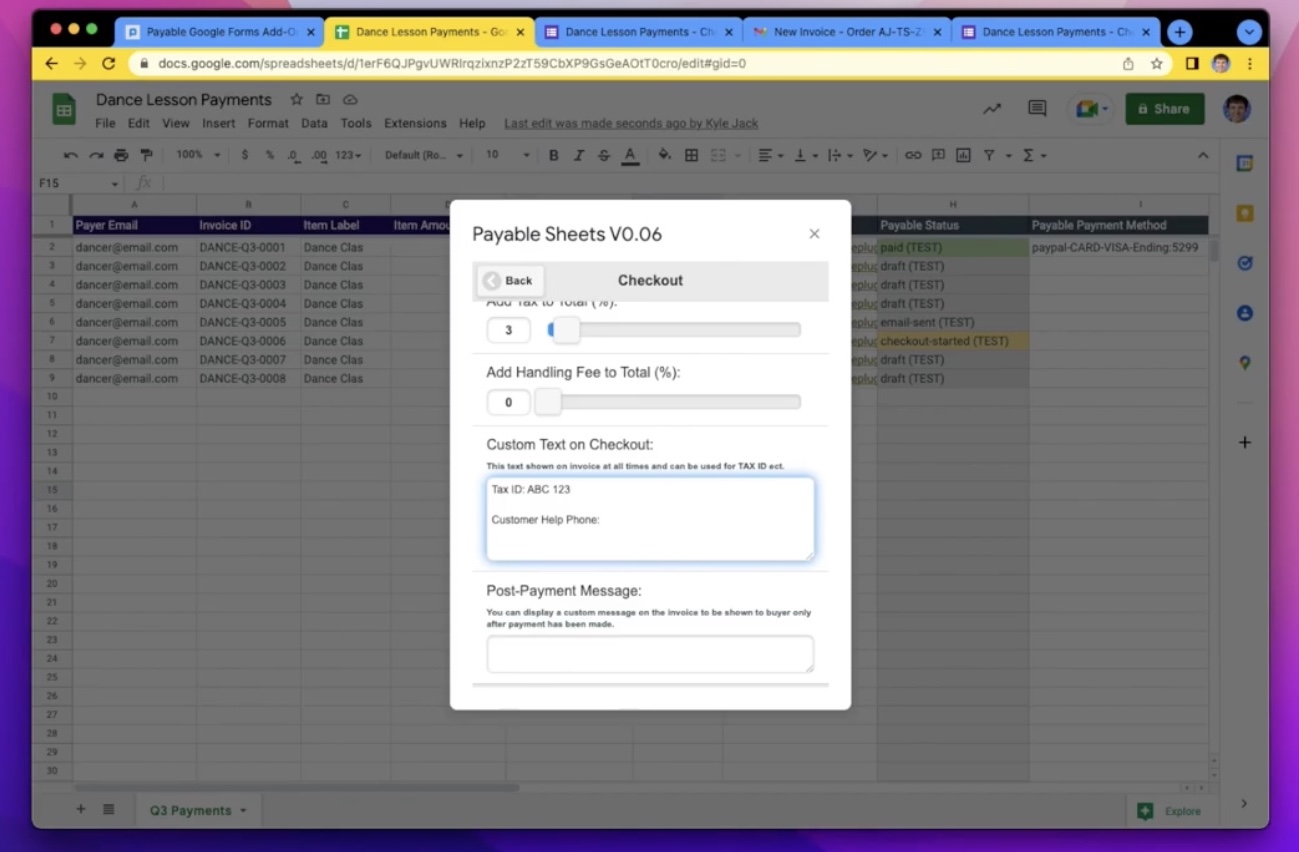Create a filter with the filter icon
This screenshot has width=1299, height=852.
point(988,155)
